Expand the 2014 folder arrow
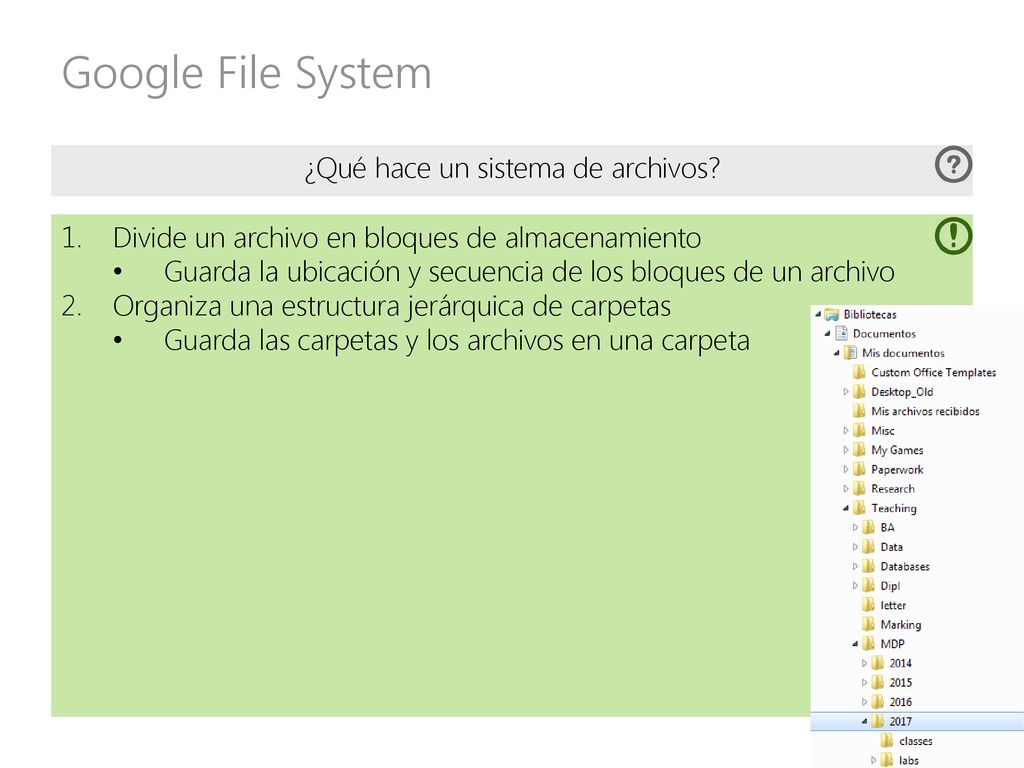 click(x=864, y=664)
